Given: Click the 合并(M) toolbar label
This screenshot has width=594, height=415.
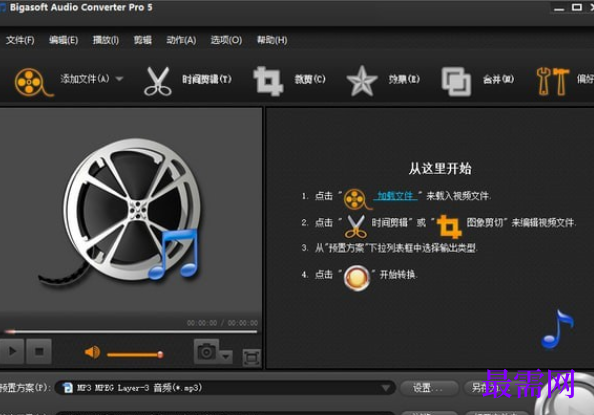Looking at the screenshot, I should coord(499,79).
